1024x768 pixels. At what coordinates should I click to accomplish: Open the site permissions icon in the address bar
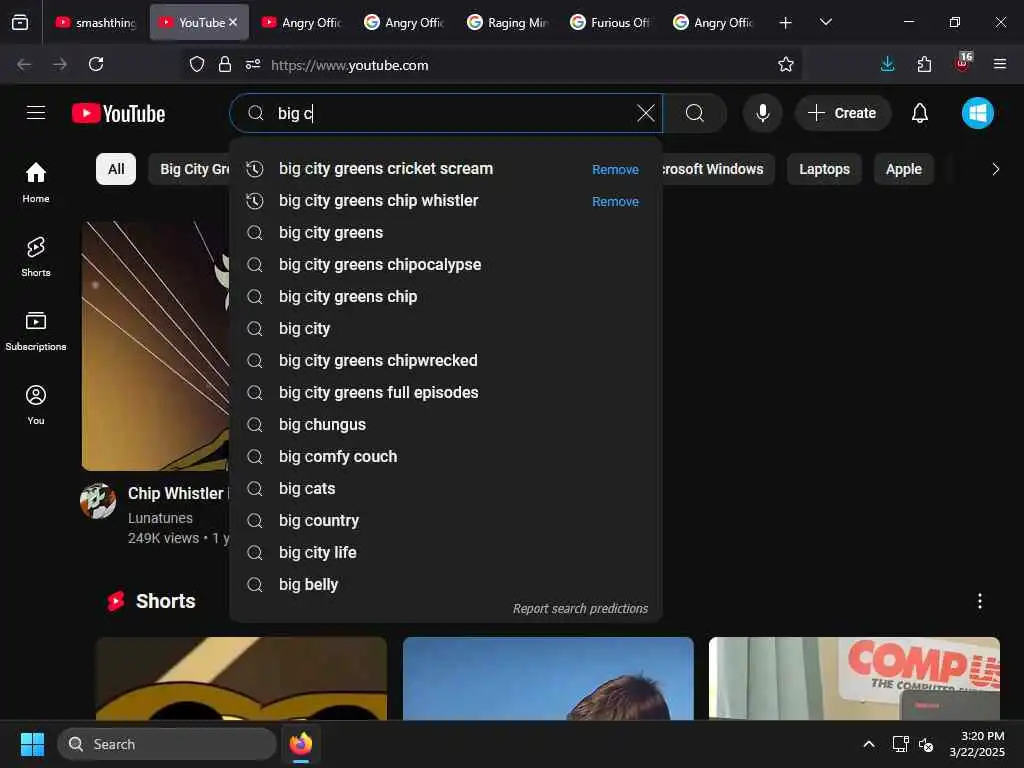[x=253, y=65]
